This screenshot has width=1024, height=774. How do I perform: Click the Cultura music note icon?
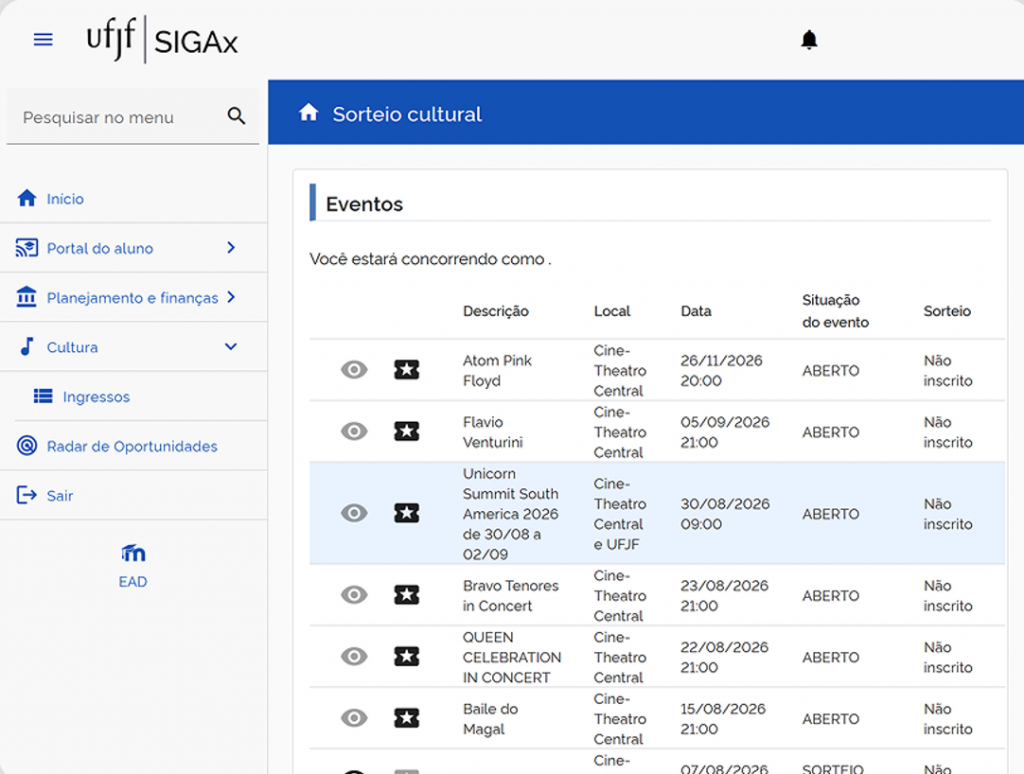[x=27, y=346]
